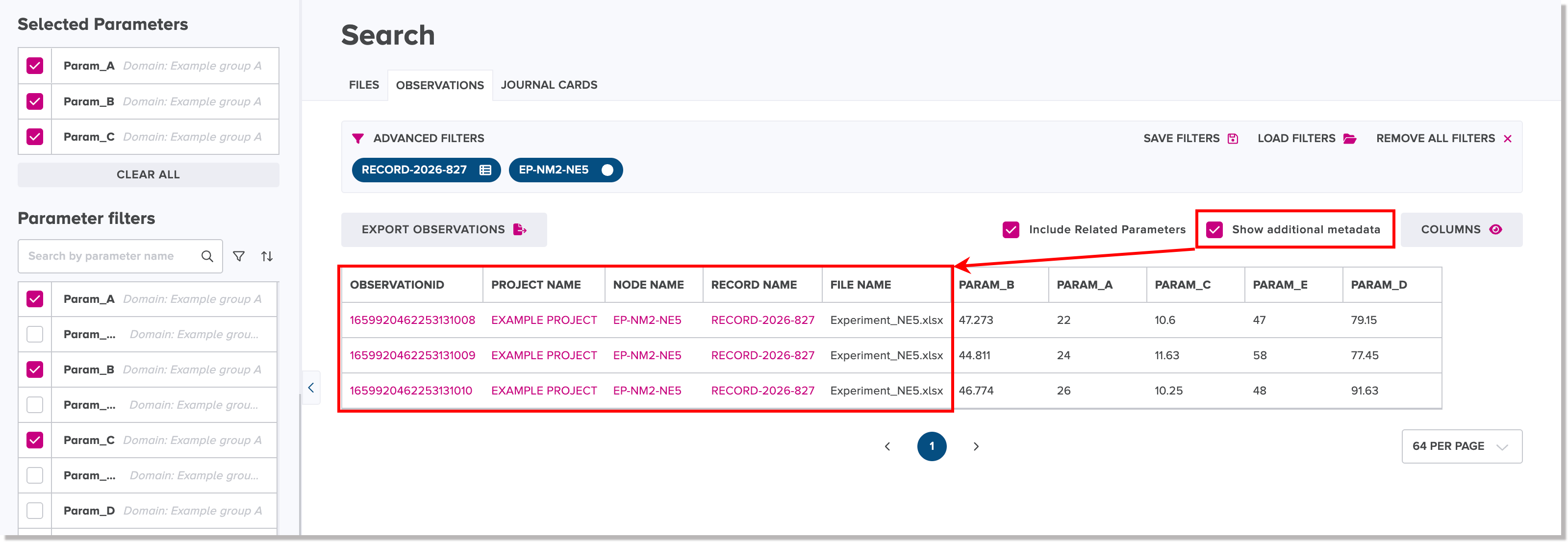This screenshot has height=542, width=1568.
Task: Click the Search by parameter name field
Action: click(x=120, y=256)
